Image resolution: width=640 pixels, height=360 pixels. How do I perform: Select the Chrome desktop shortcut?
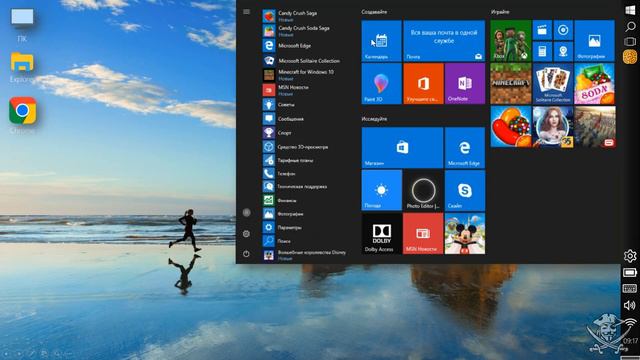pos(22,115)
